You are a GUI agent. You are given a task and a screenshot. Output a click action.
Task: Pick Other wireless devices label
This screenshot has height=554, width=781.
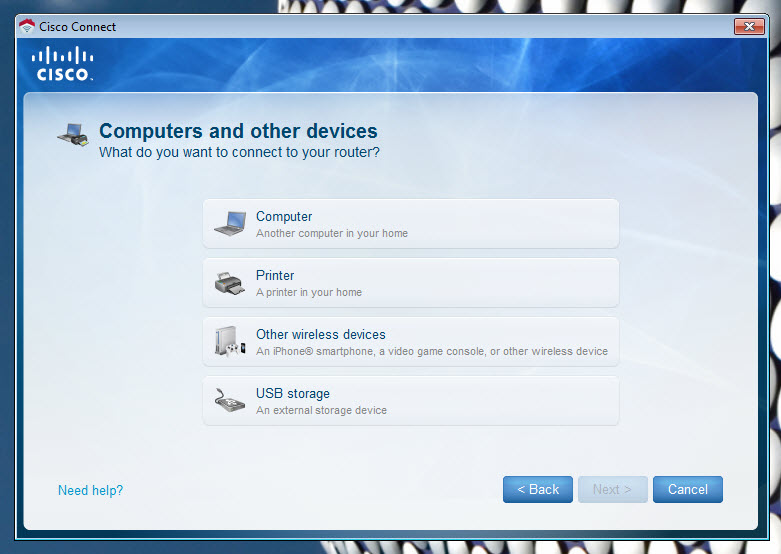pyautogui.click(x=321, y=334)
